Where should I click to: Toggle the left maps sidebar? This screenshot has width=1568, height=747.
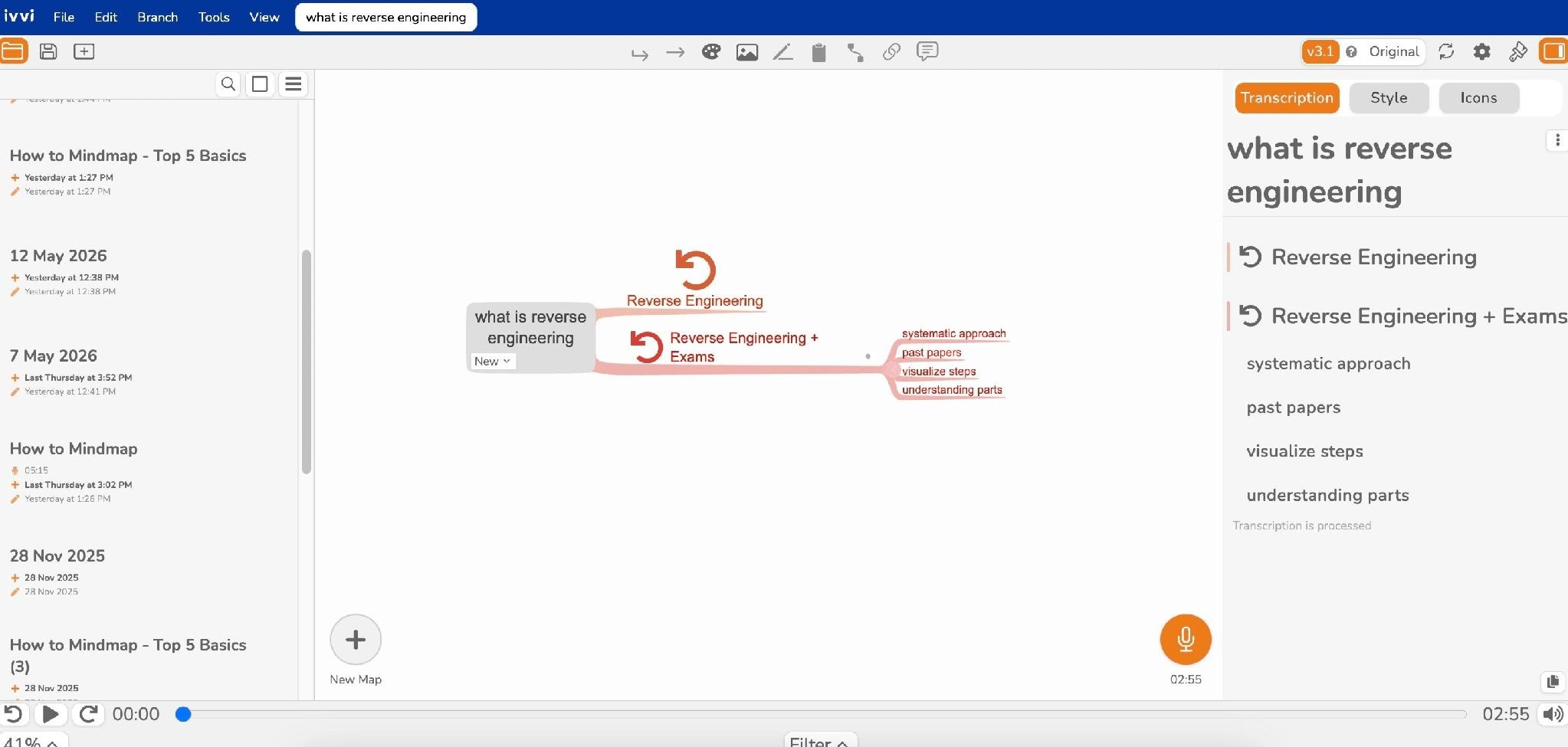14,51
